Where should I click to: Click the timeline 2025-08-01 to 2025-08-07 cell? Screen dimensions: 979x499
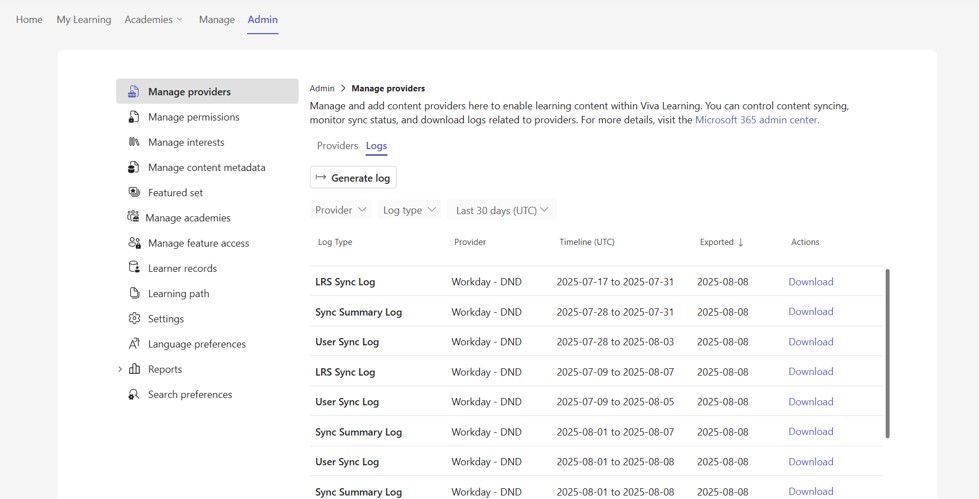point(615,432)
